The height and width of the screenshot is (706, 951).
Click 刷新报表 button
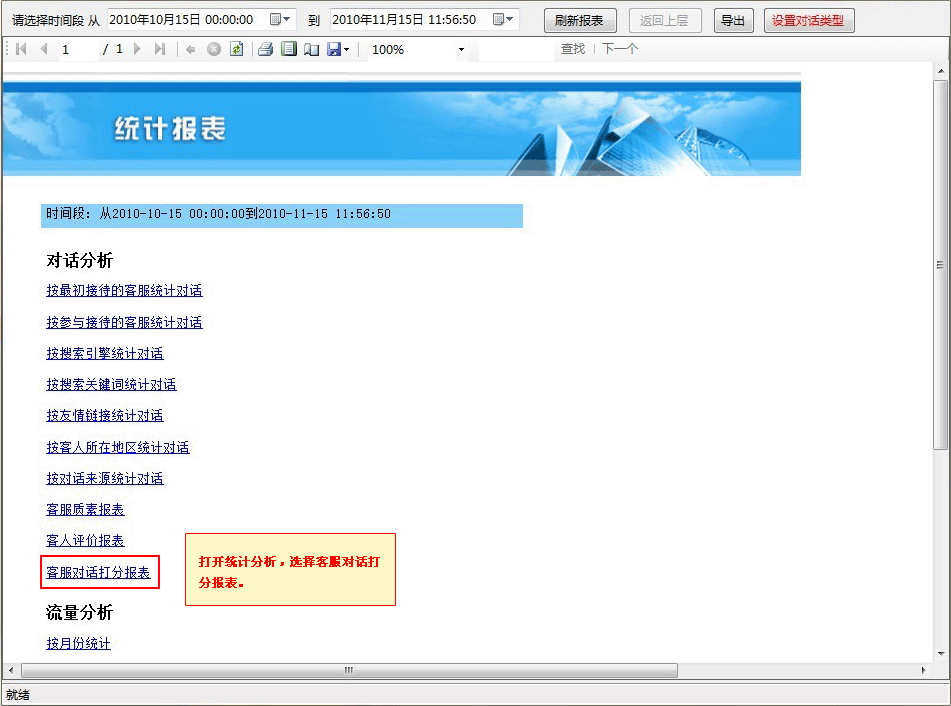580,21
